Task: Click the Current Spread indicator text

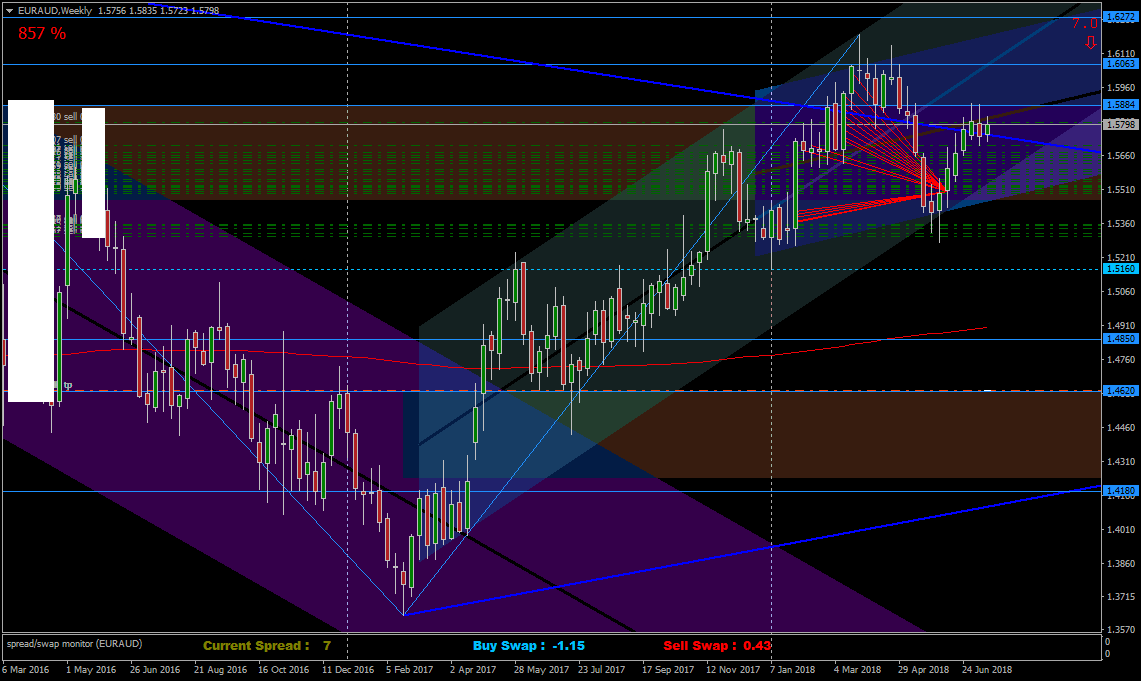Action: [267, 646]
